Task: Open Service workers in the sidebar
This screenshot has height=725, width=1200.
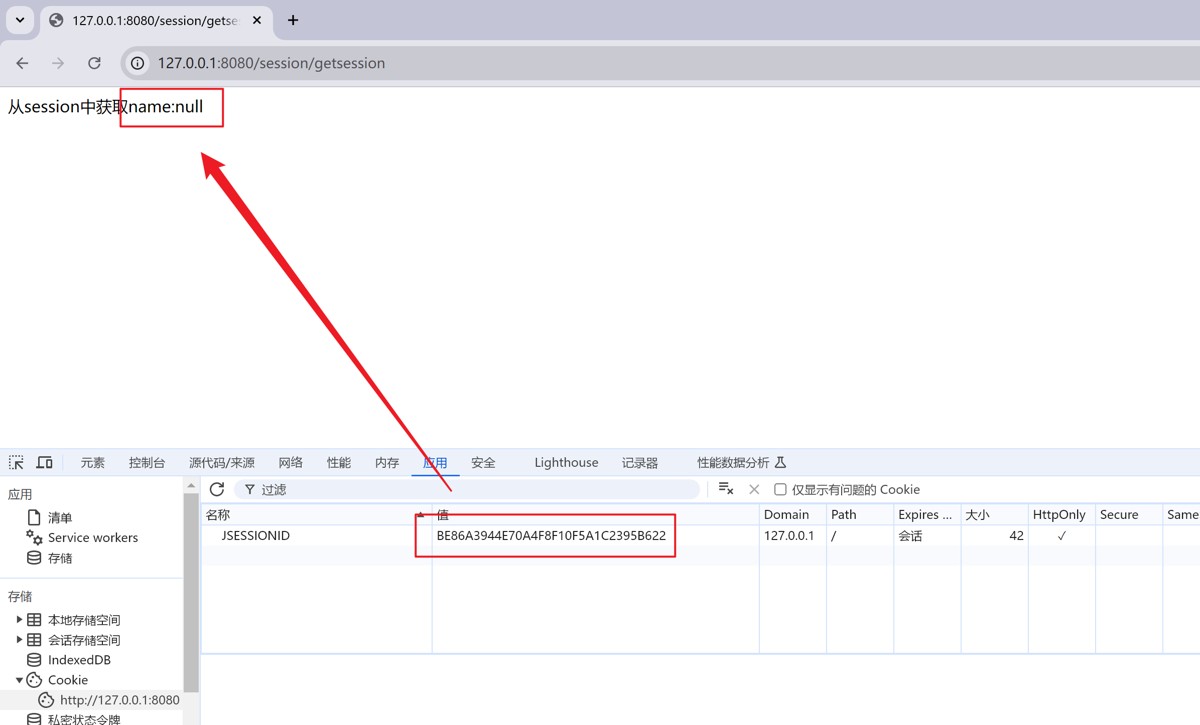Action: click(x=92, y=538)
